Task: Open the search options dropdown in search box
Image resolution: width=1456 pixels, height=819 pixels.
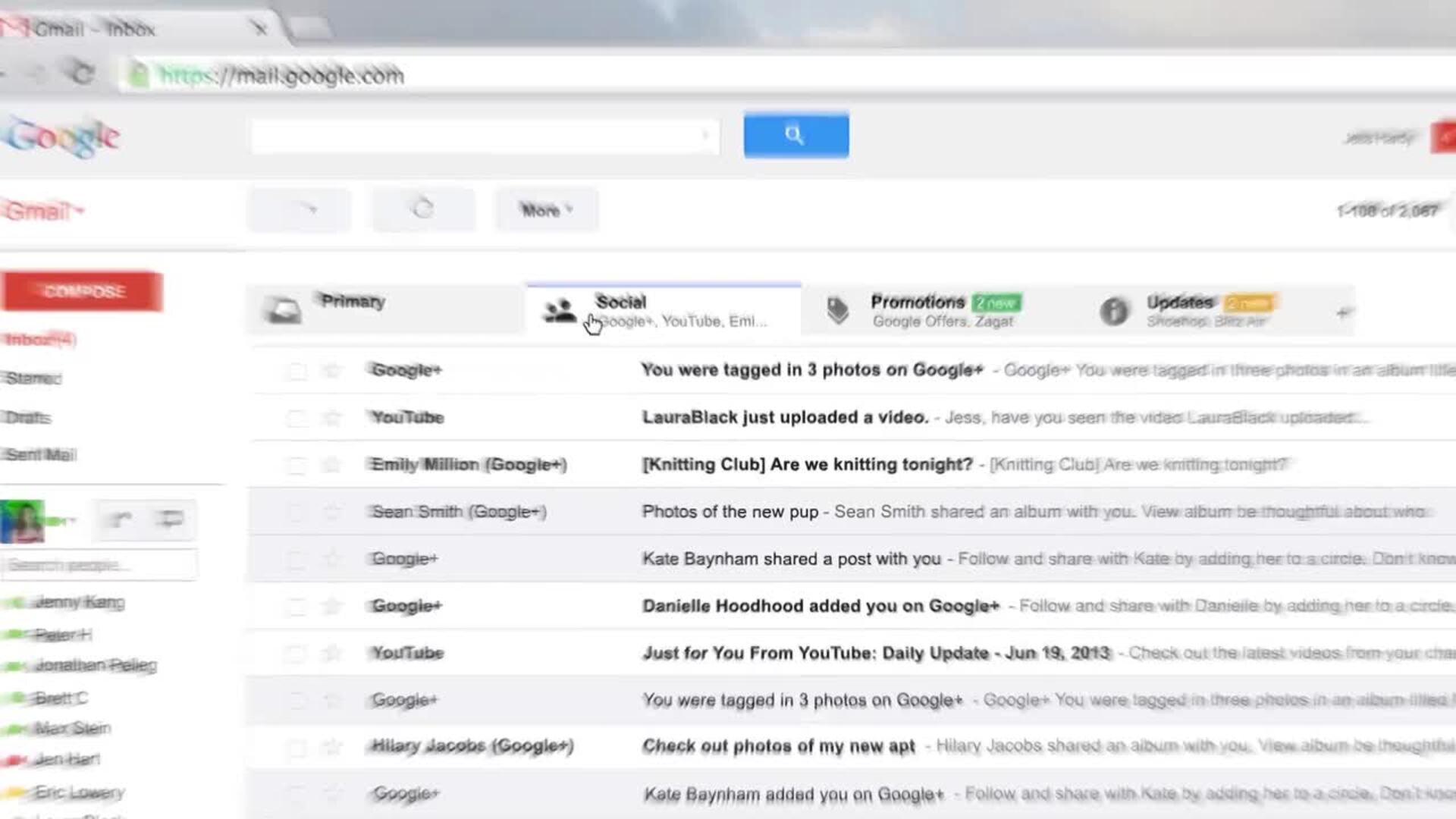Action: (704, 136)
